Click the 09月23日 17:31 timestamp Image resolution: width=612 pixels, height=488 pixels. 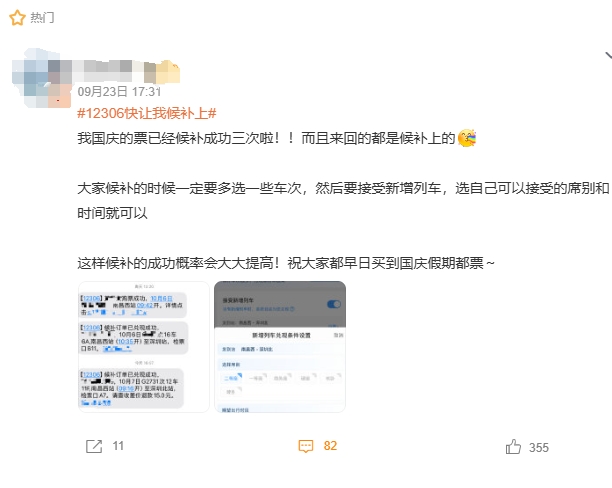tap(119, 92)
